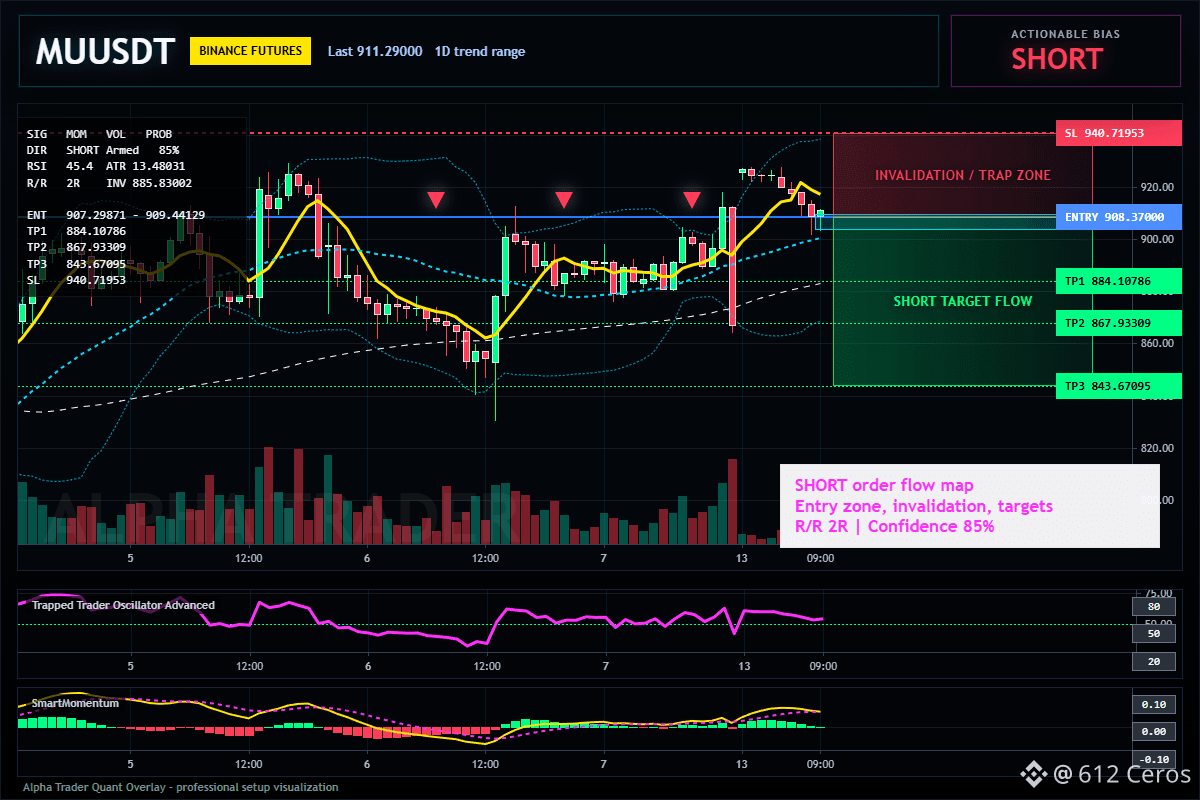The height and width of the screenshot is (800, 1200).
Task: Click the leftmost red triangle signal marker
Action: click(x=435, y=200)
